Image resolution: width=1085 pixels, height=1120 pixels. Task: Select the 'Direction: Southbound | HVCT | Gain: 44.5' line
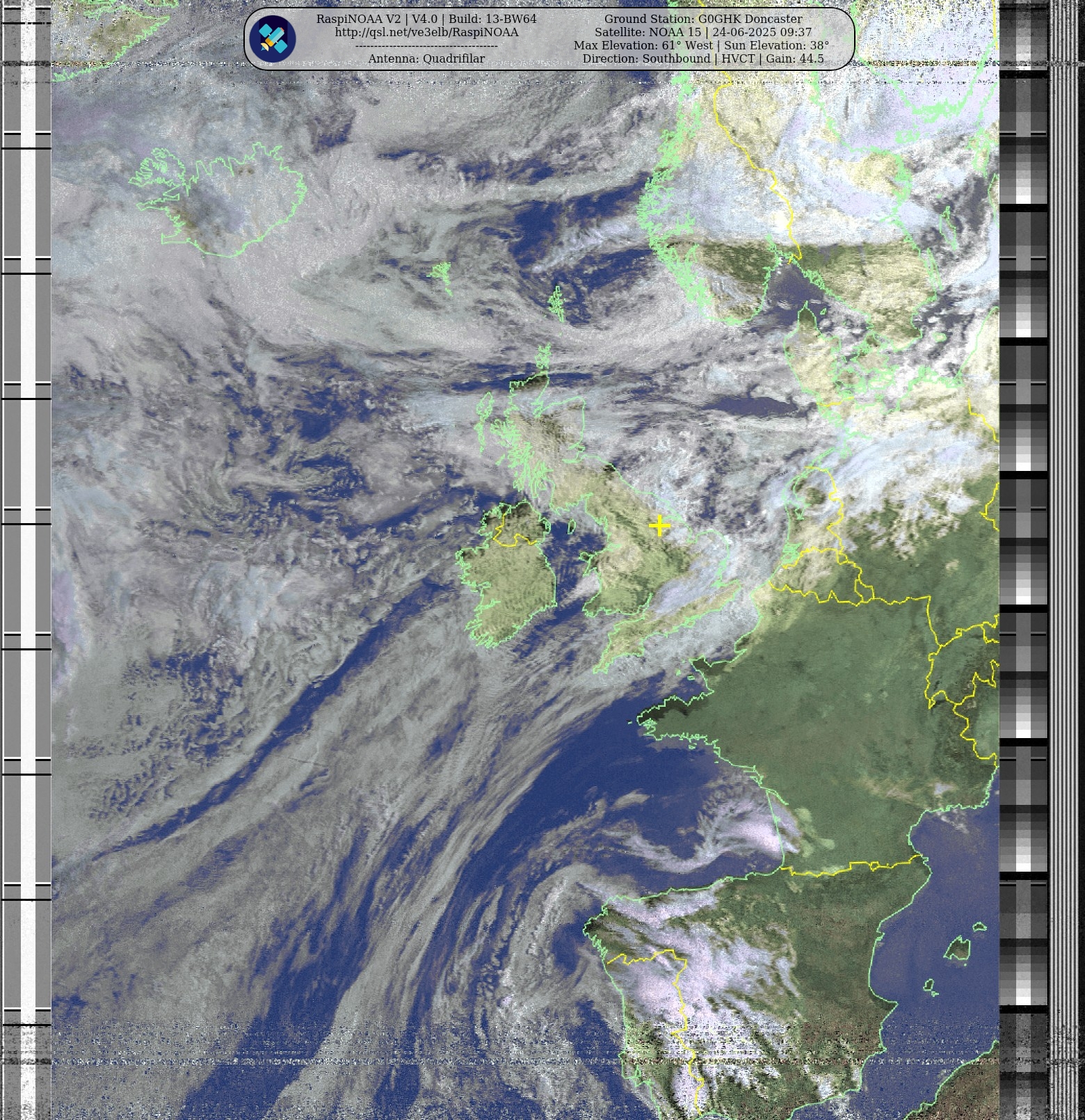point(703,58)
